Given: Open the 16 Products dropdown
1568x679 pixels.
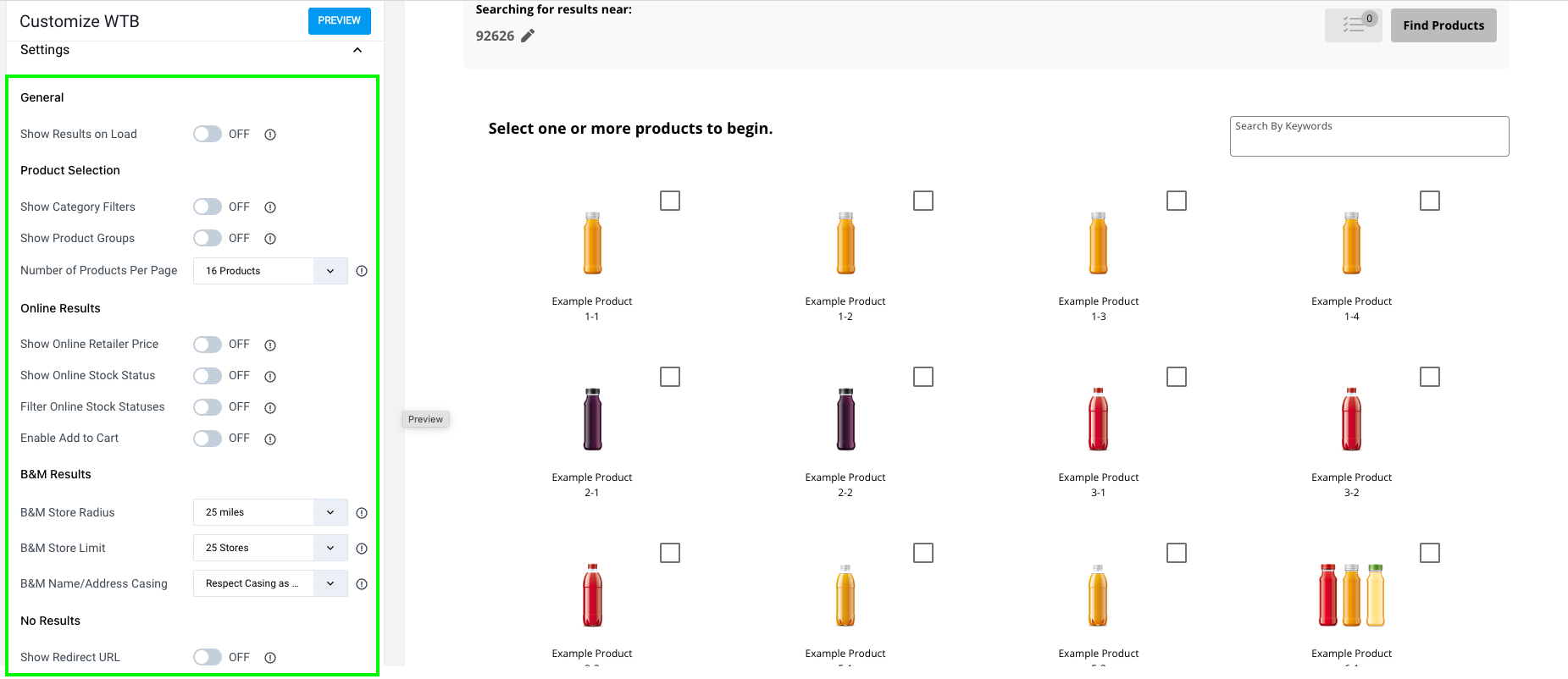Looking at the screenshot, I should pyautogui.click(x=270, y=271).
